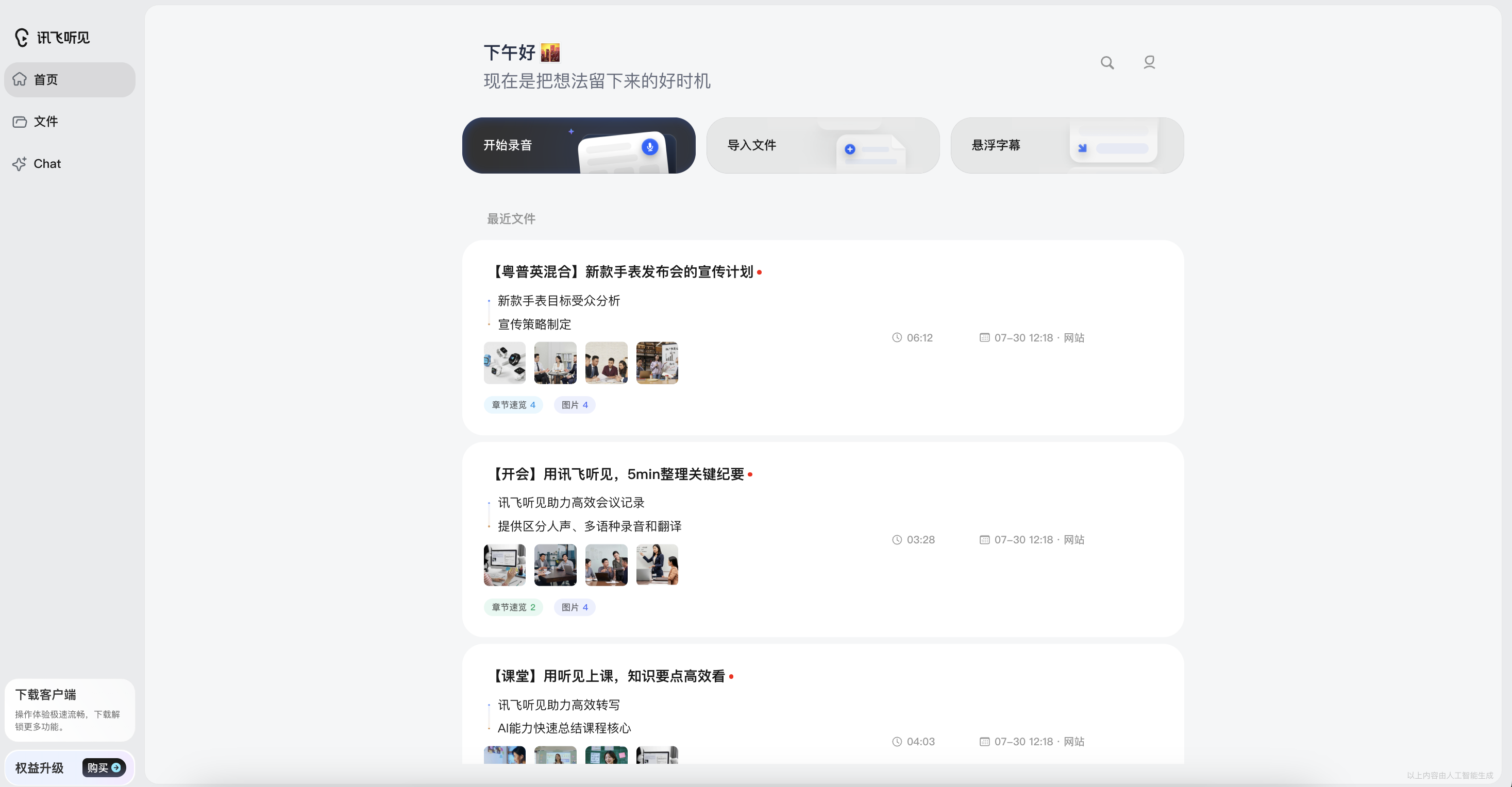Image resolution: width=1512 pixels, height=787 pixels.
Task: Click the search magnifier icon
Action: coord(1107,63)
